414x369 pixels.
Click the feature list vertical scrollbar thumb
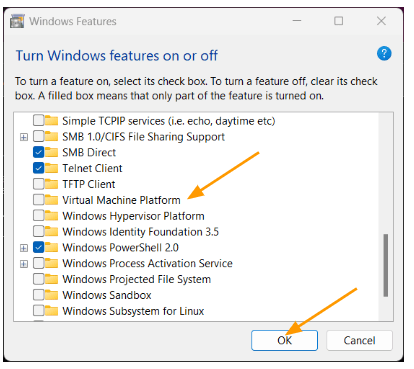[x=386, y=265]
